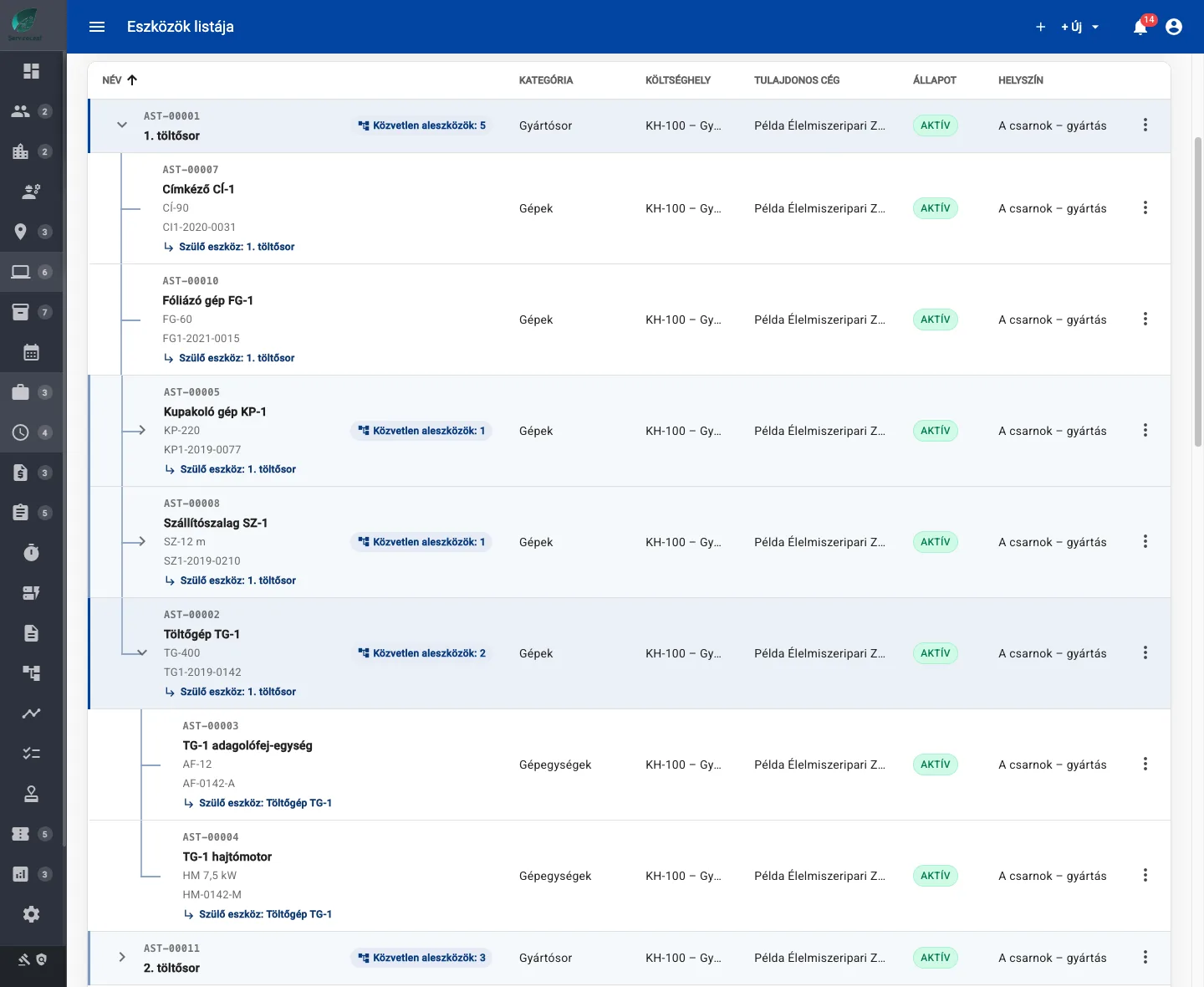The width and height of the screenshot is (1204, 987).
Task: Click the page vertical scrollbar
Action: pyautogui.click(x=1198, y=293)
